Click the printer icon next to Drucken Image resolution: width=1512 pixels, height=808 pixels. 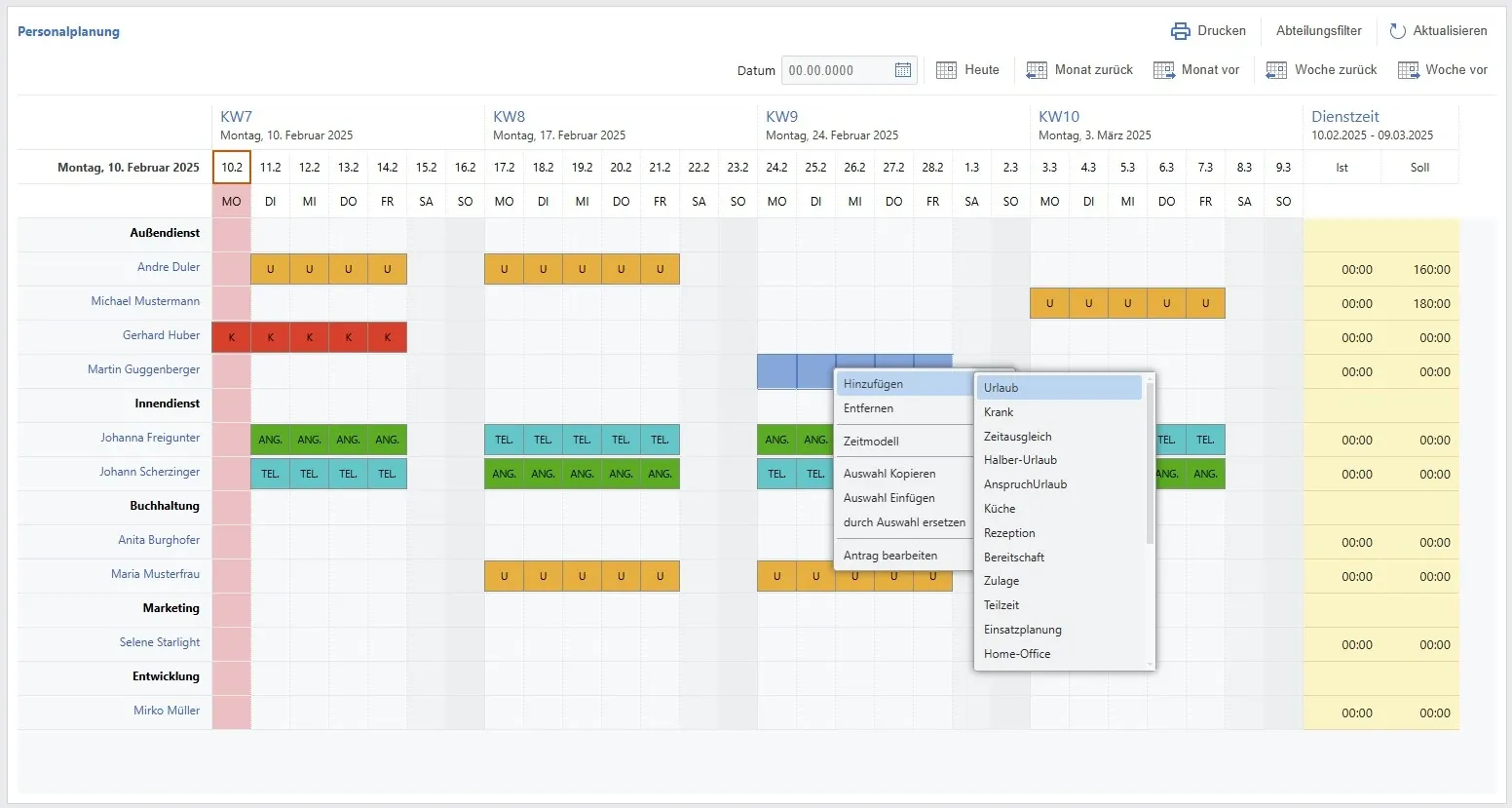[1180, 31]
